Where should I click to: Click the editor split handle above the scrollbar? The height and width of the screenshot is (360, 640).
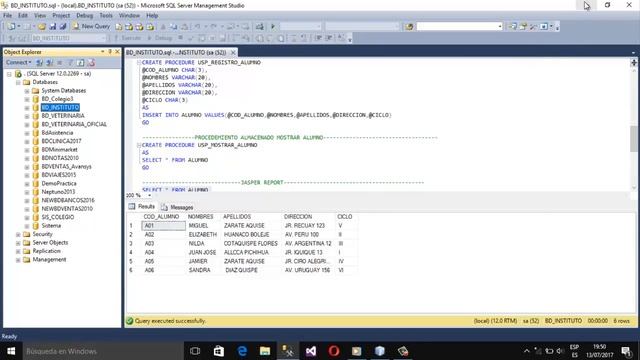coord(633,62)
